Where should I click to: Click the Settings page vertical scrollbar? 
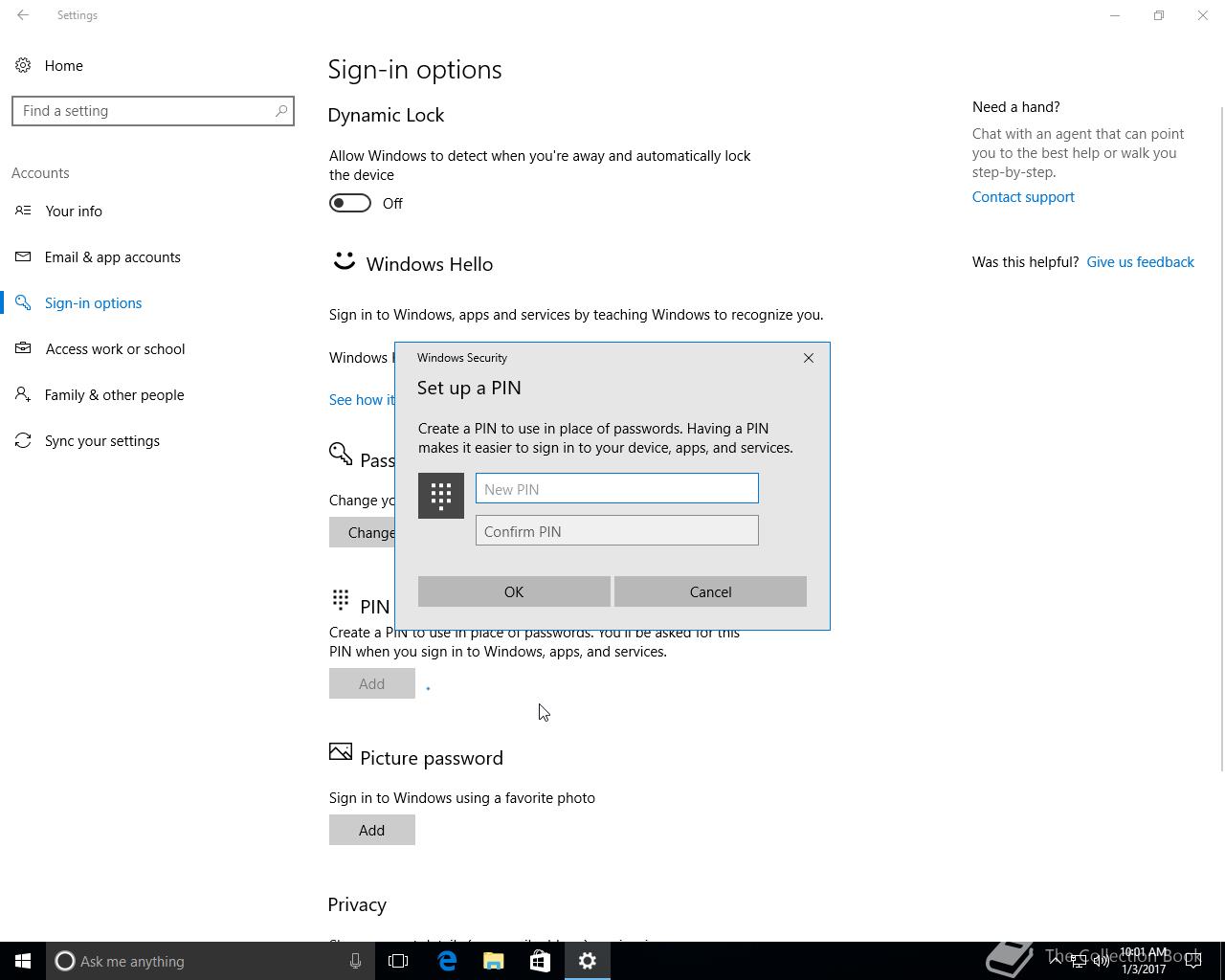coord(1220,438)
